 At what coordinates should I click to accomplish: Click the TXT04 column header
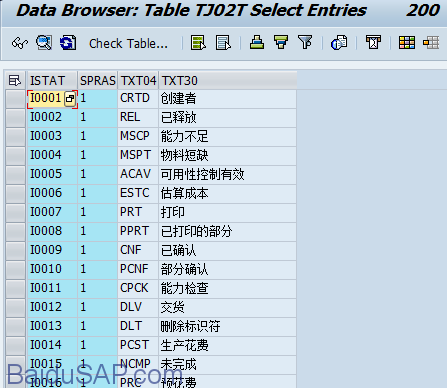point(138,80)
